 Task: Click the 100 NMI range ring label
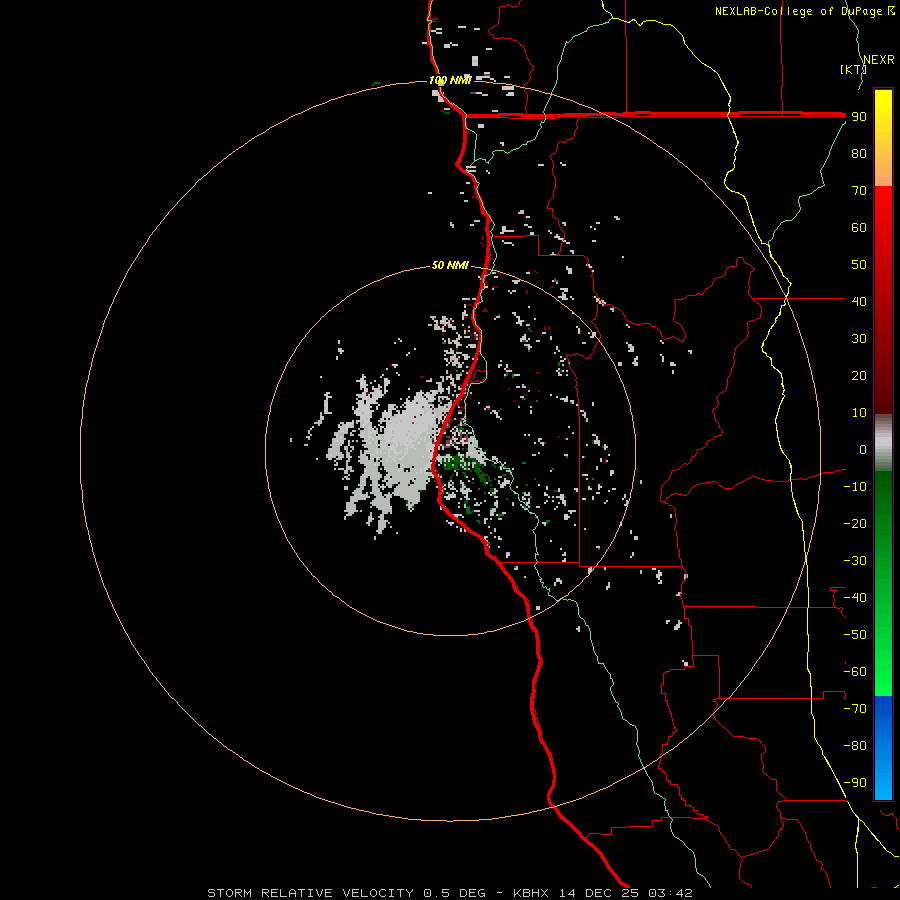[x=450, y=80]
